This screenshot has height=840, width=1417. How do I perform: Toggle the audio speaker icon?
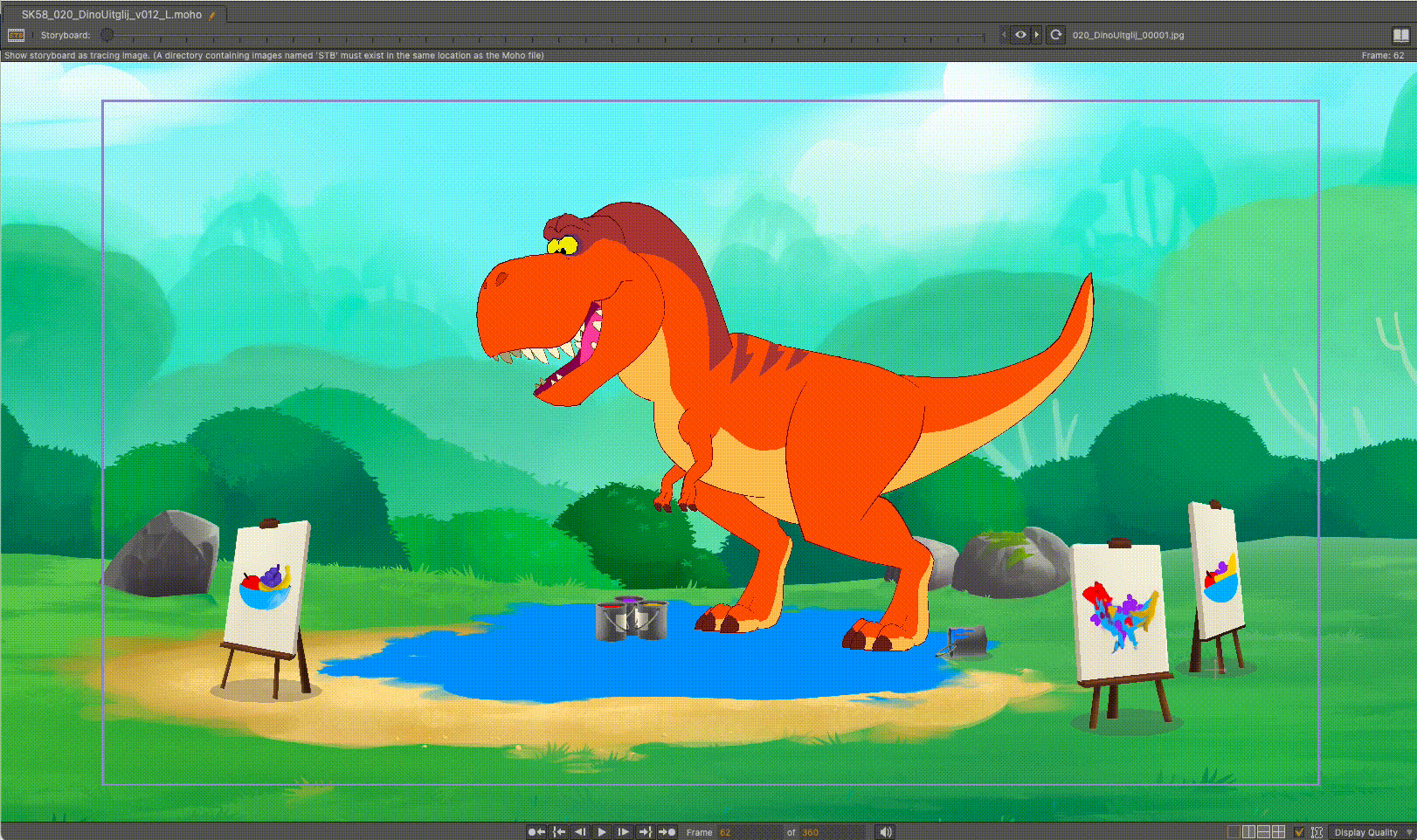coord(886,832)
